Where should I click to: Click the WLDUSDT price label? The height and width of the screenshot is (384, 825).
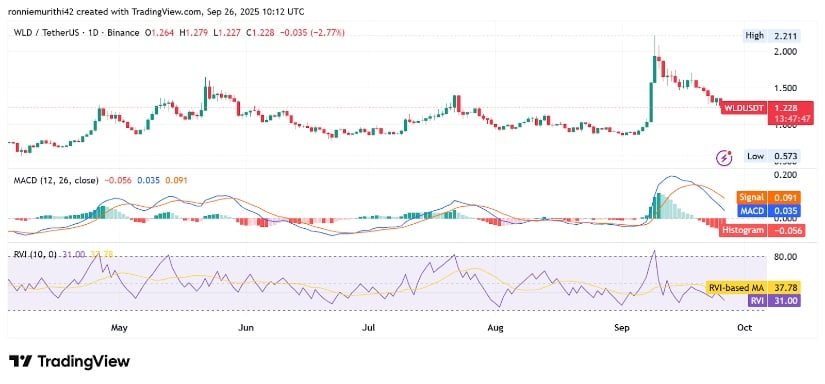(x=744, y=108)
